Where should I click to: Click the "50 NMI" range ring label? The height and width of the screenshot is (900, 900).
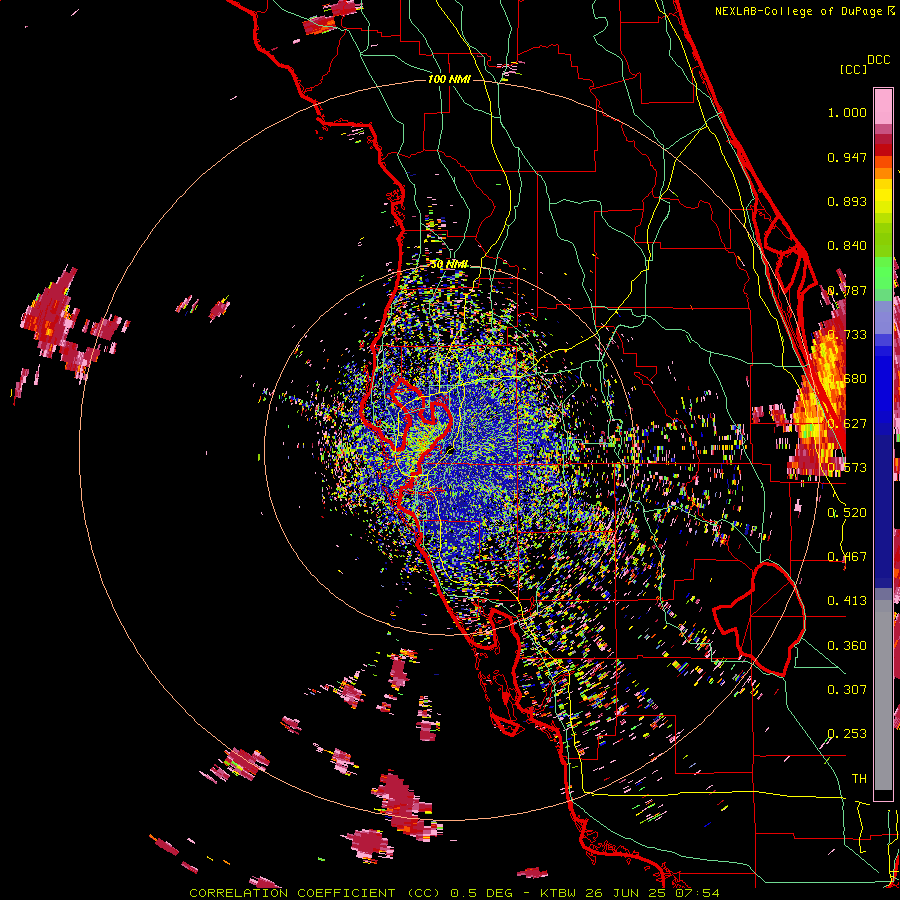(x=449, y=264)
